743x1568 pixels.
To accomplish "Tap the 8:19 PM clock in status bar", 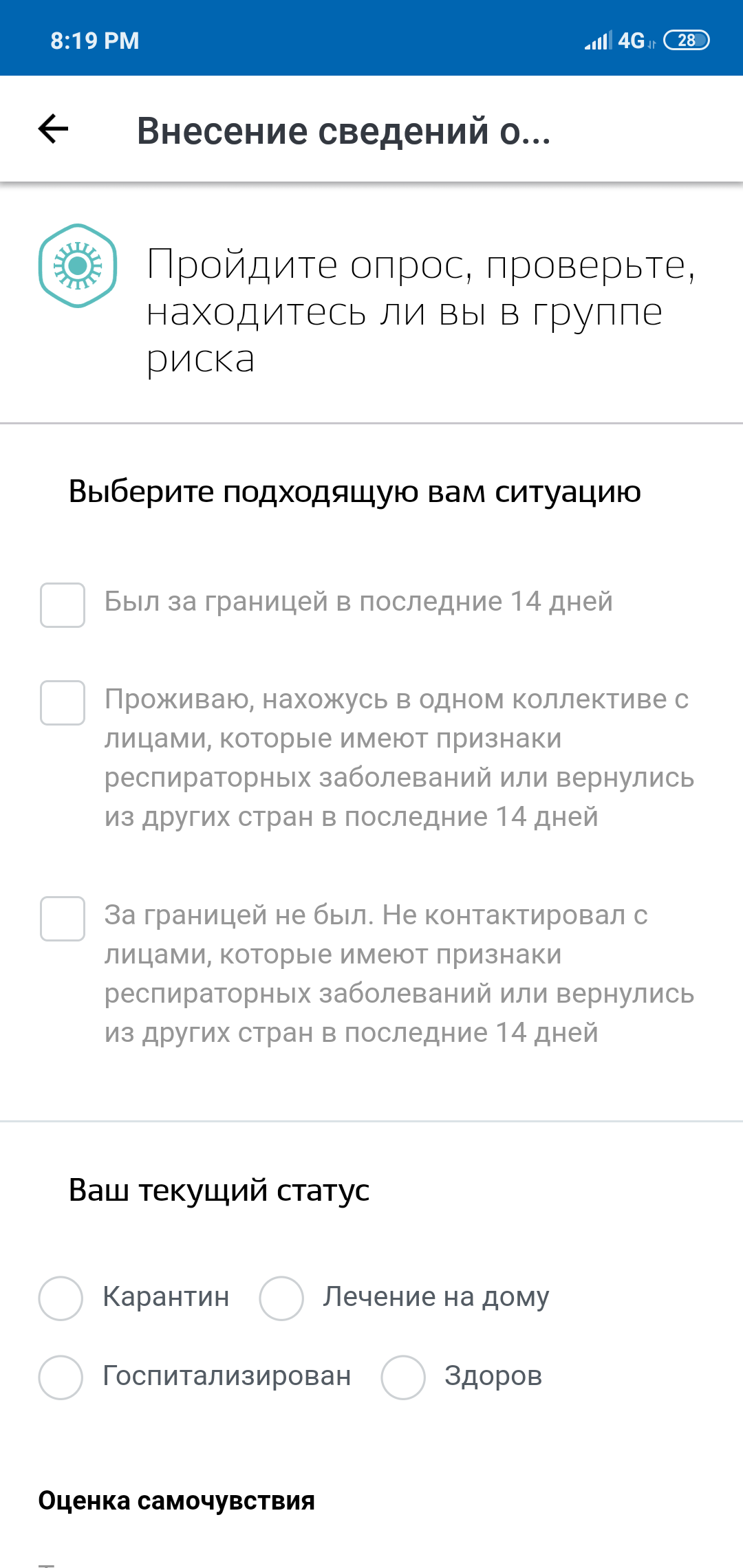I will tap(95, 41).
